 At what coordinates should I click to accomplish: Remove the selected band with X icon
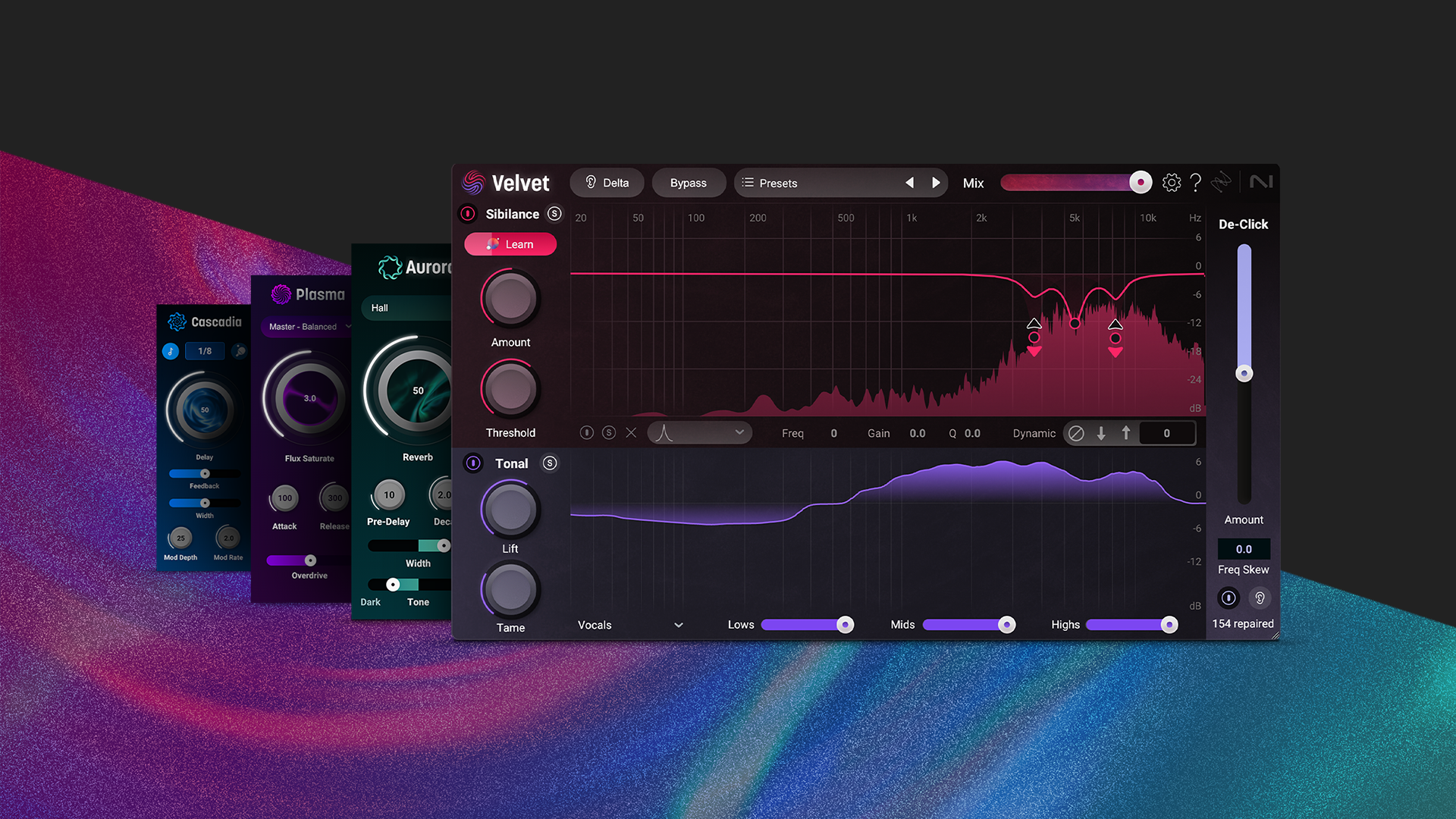(631, 433)
